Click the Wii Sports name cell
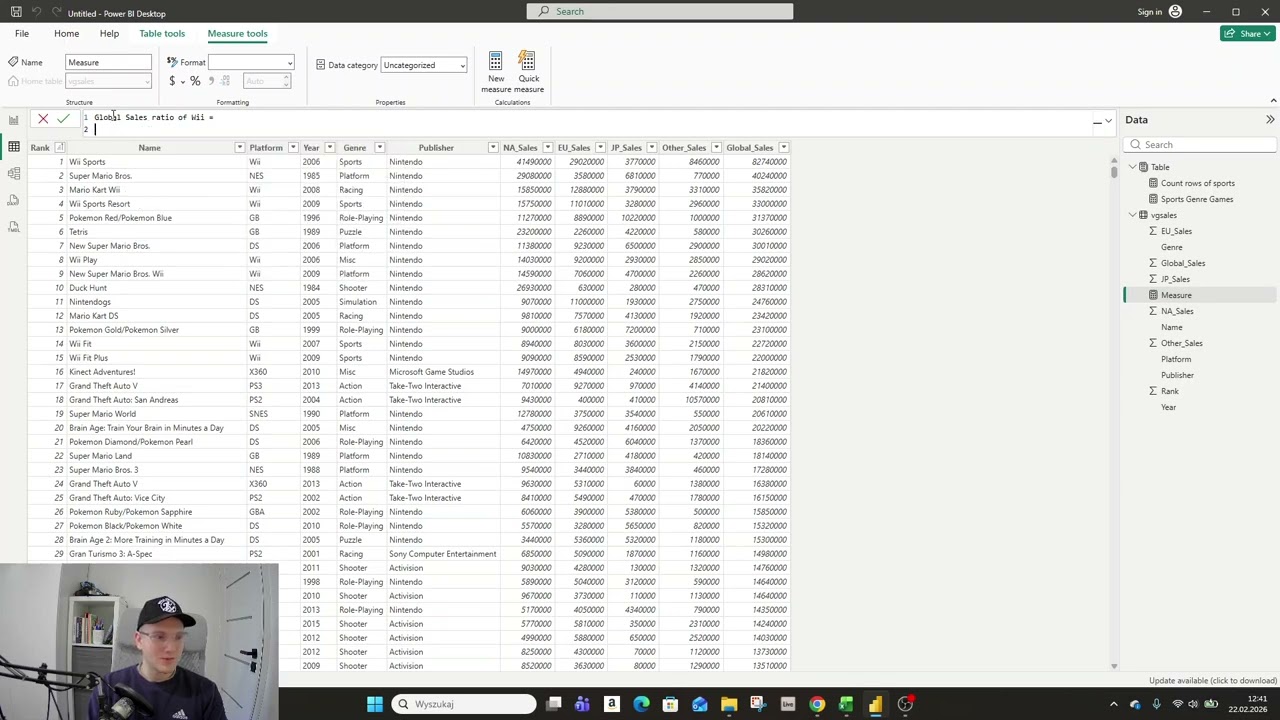This screenshot has height=720, width=1280. tap(87, 162)
